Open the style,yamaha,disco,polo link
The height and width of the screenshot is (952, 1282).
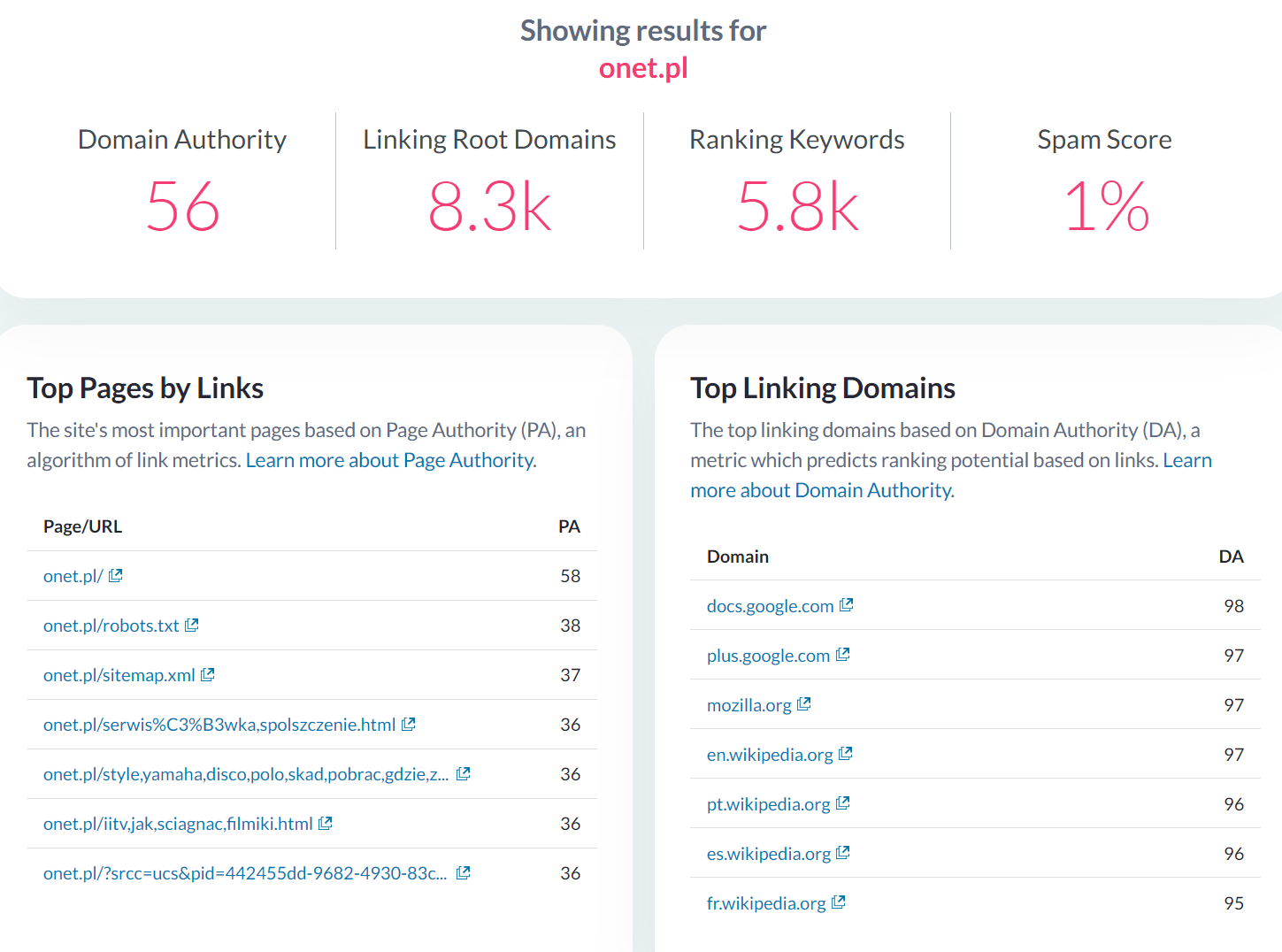point(246,774)
